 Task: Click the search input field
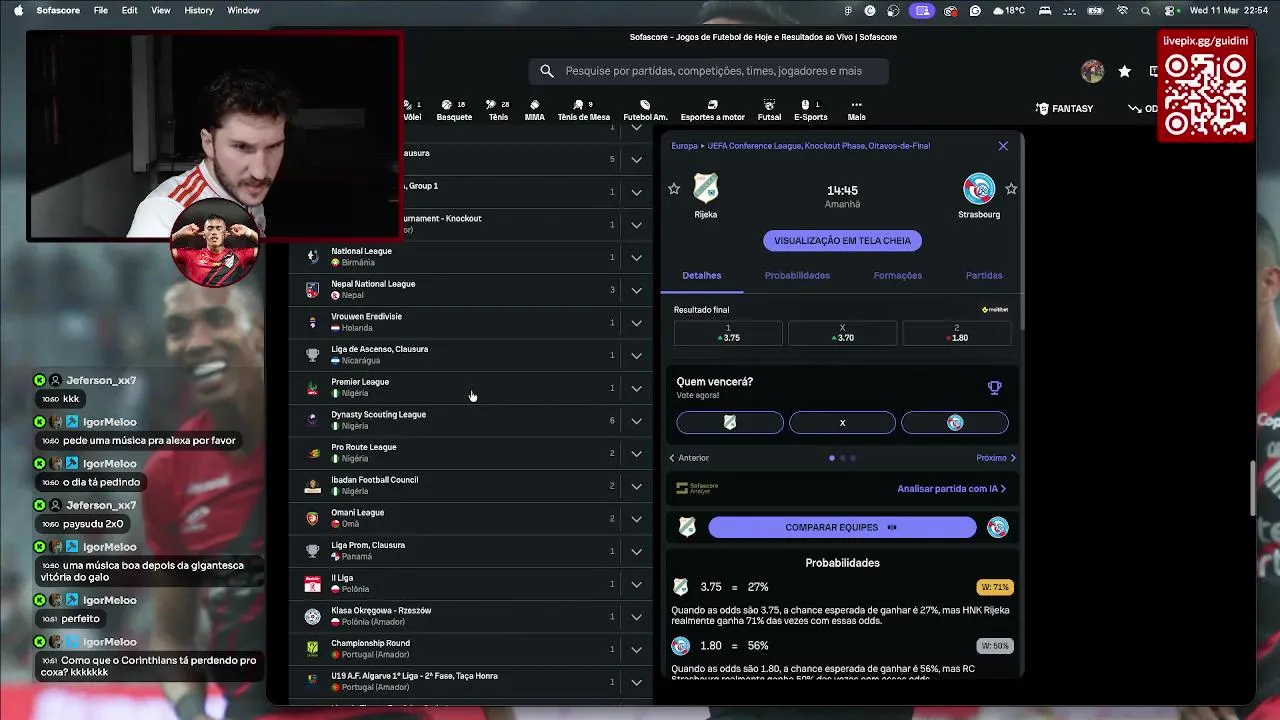(709, 71)
